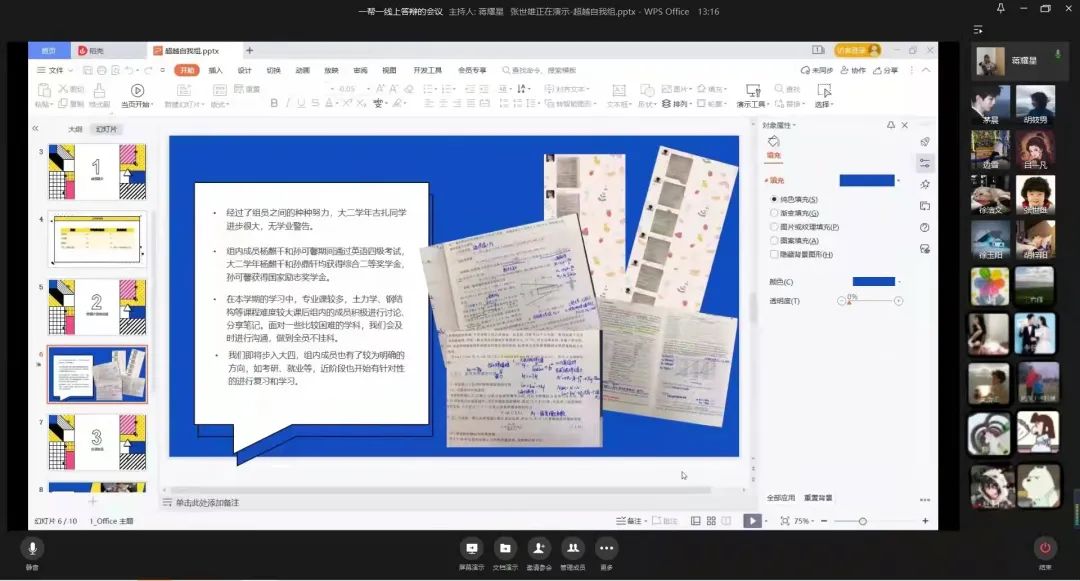Start slideshow from current slide play icon
1080x581 pixels.
coord(137,90)
